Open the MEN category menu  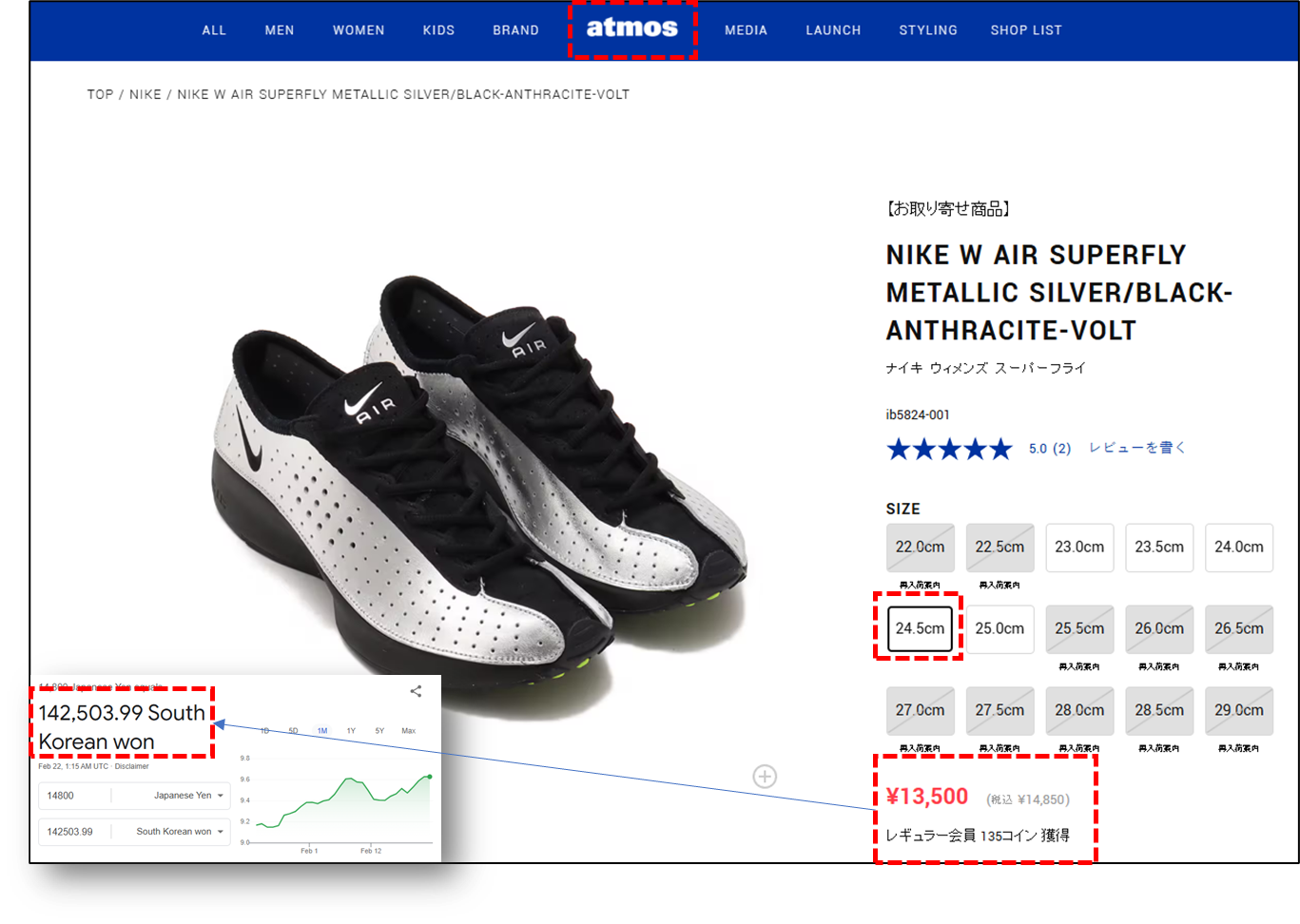click(x=280, y=30)
